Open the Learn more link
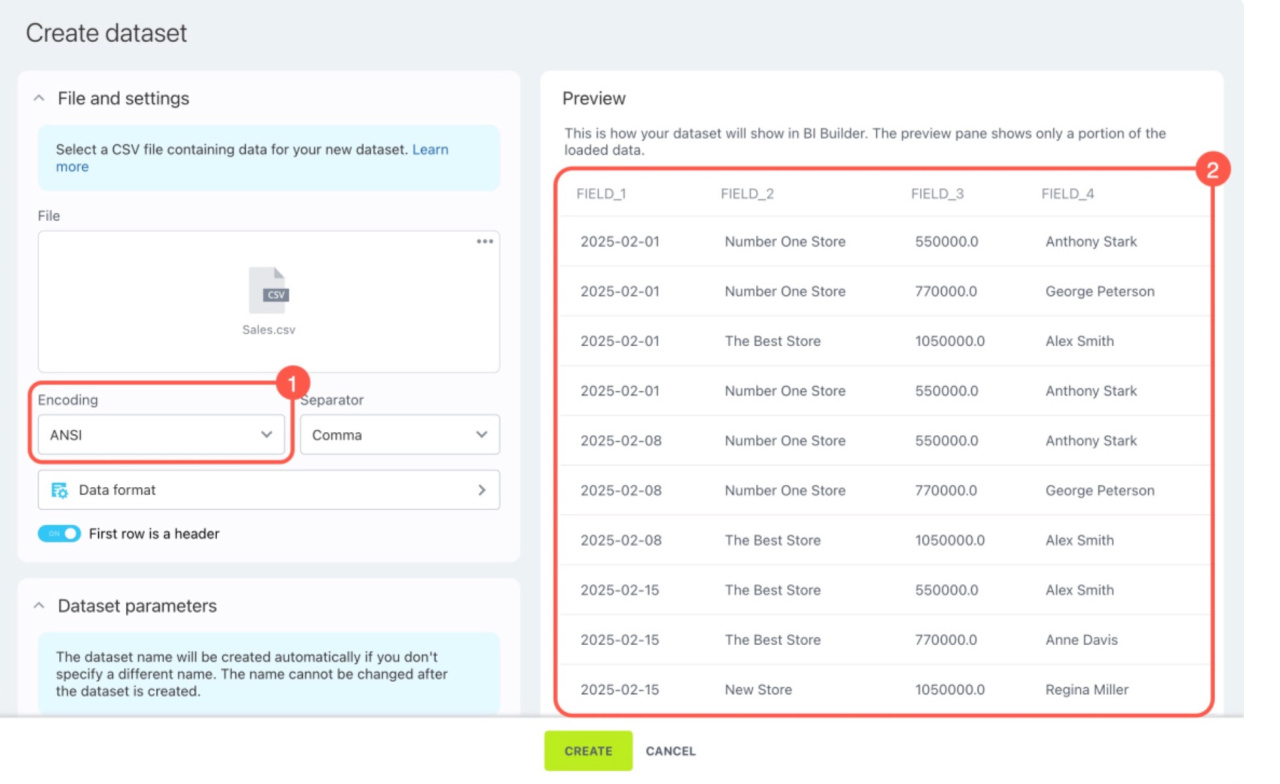 tap(430, 150)
